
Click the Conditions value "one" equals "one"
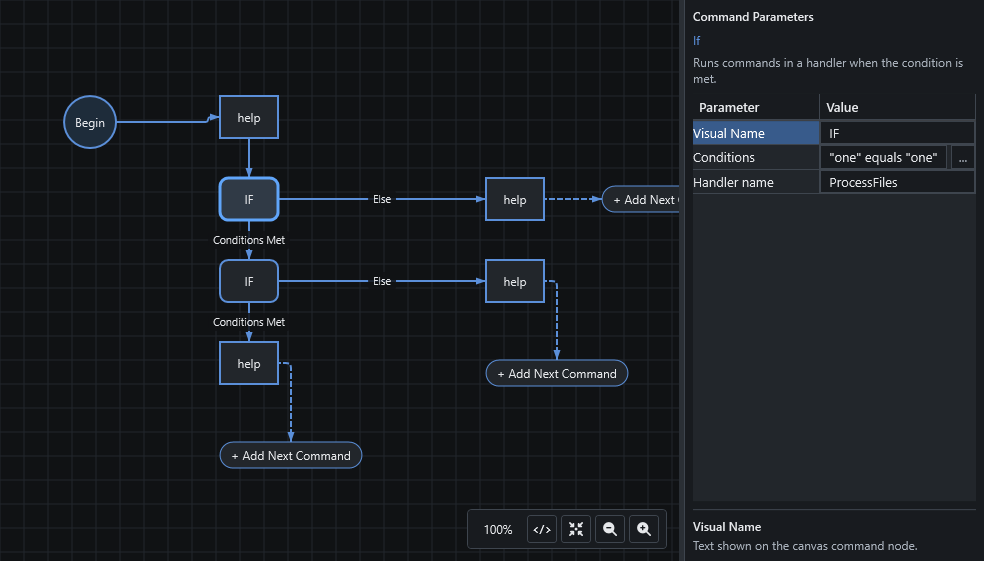(883, 158)
